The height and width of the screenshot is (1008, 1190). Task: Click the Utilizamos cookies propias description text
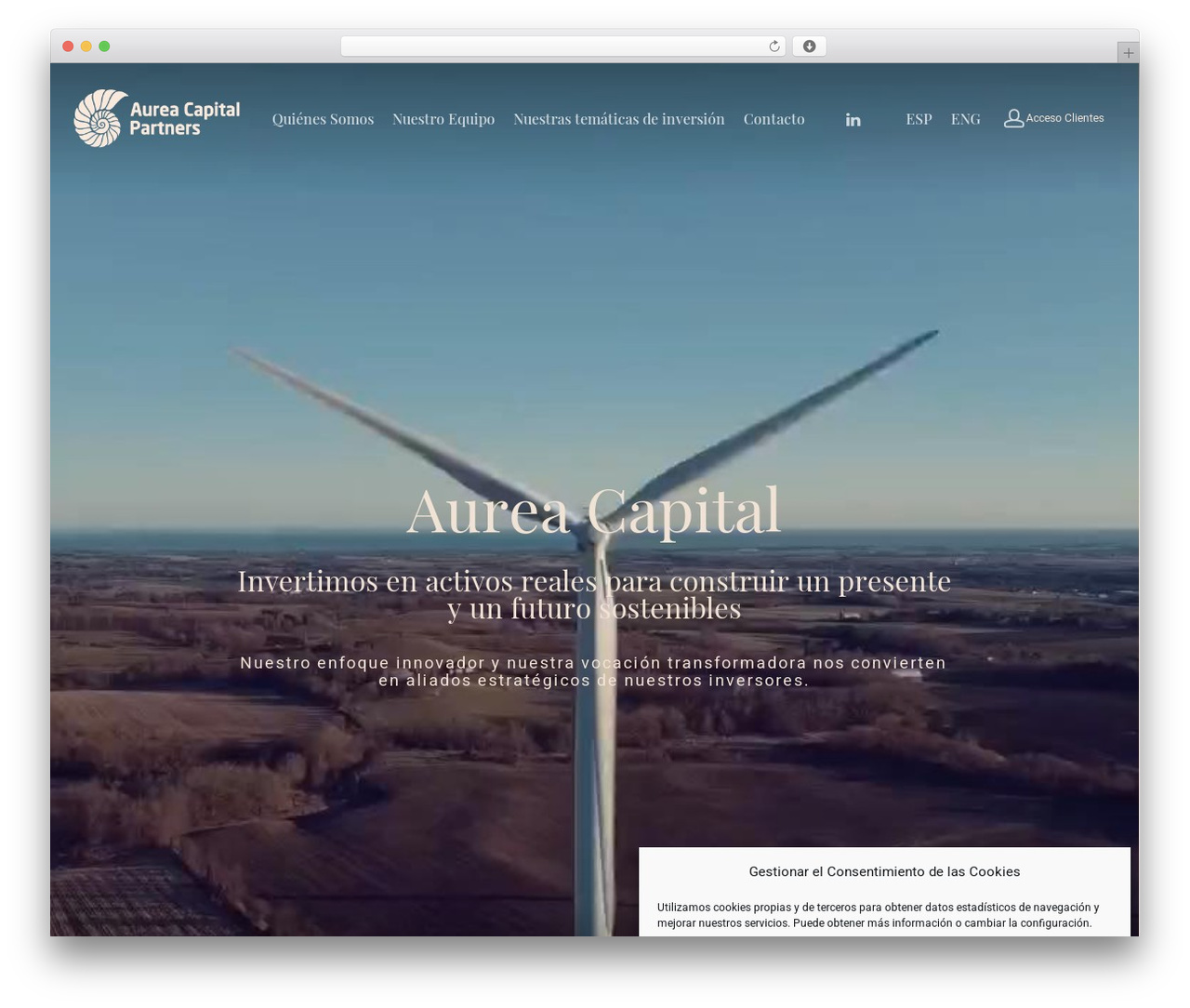click(878, 915)
